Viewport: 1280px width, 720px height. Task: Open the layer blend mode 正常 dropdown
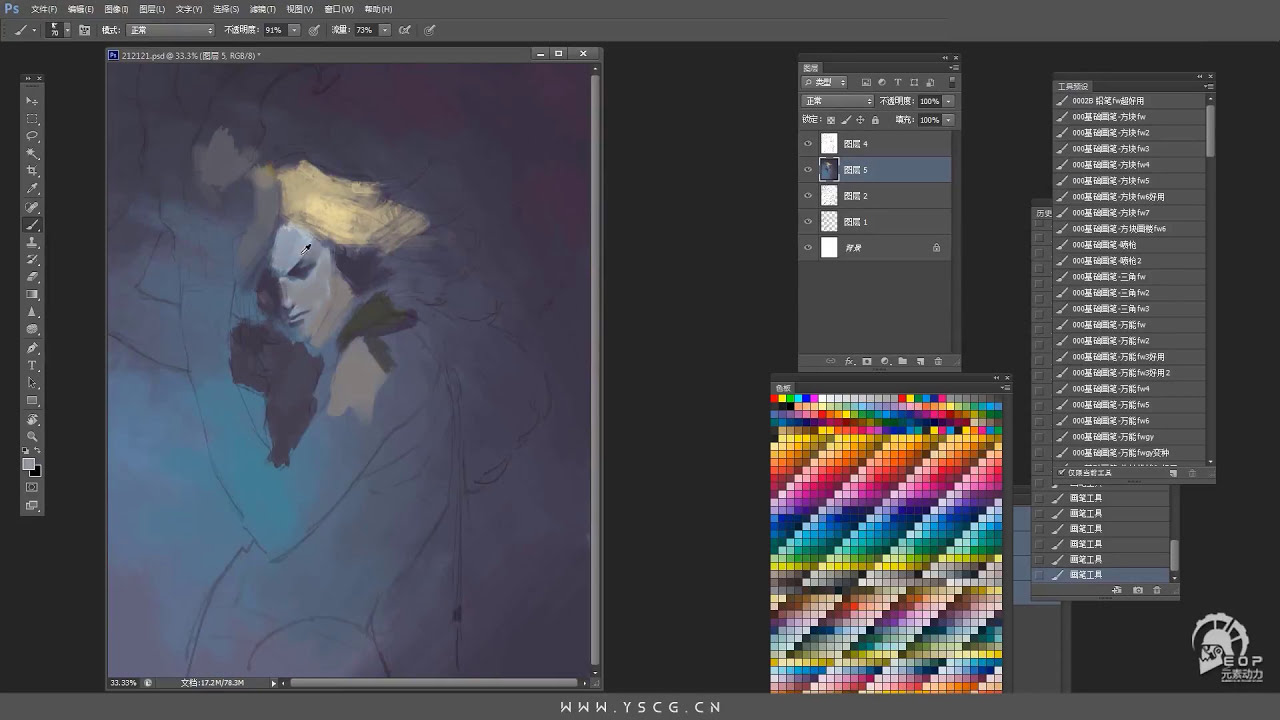[838, 101]
